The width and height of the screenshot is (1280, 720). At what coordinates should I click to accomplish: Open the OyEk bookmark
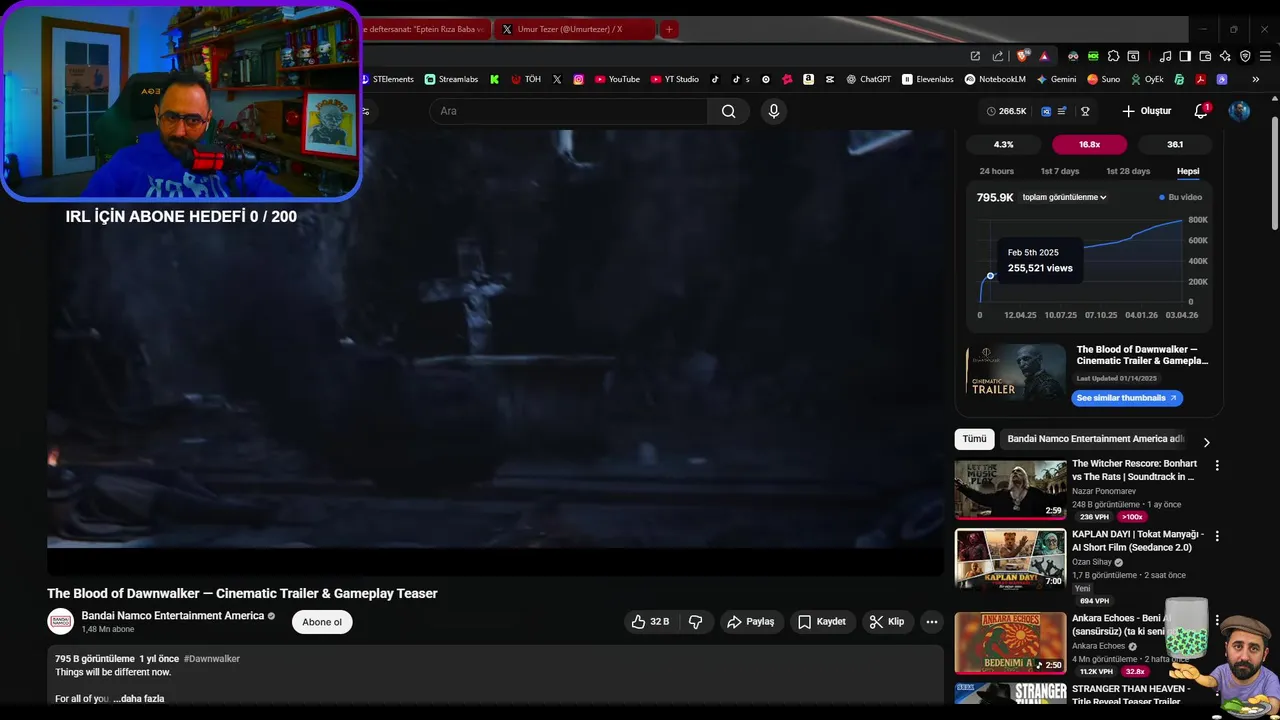[1148, 79]
